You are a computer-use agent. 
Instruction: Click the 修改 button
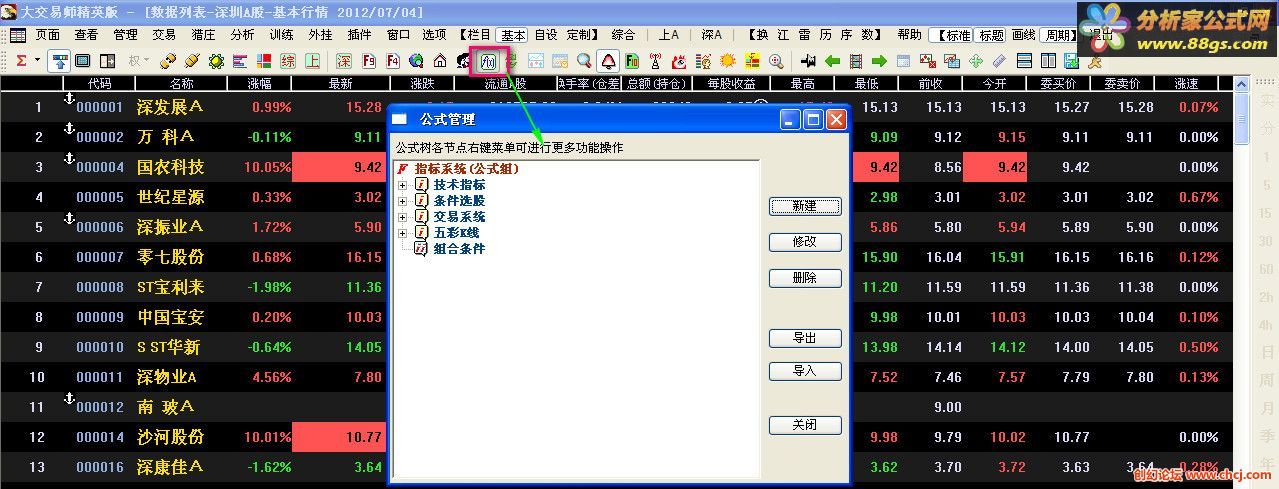(x=805, y=242)
